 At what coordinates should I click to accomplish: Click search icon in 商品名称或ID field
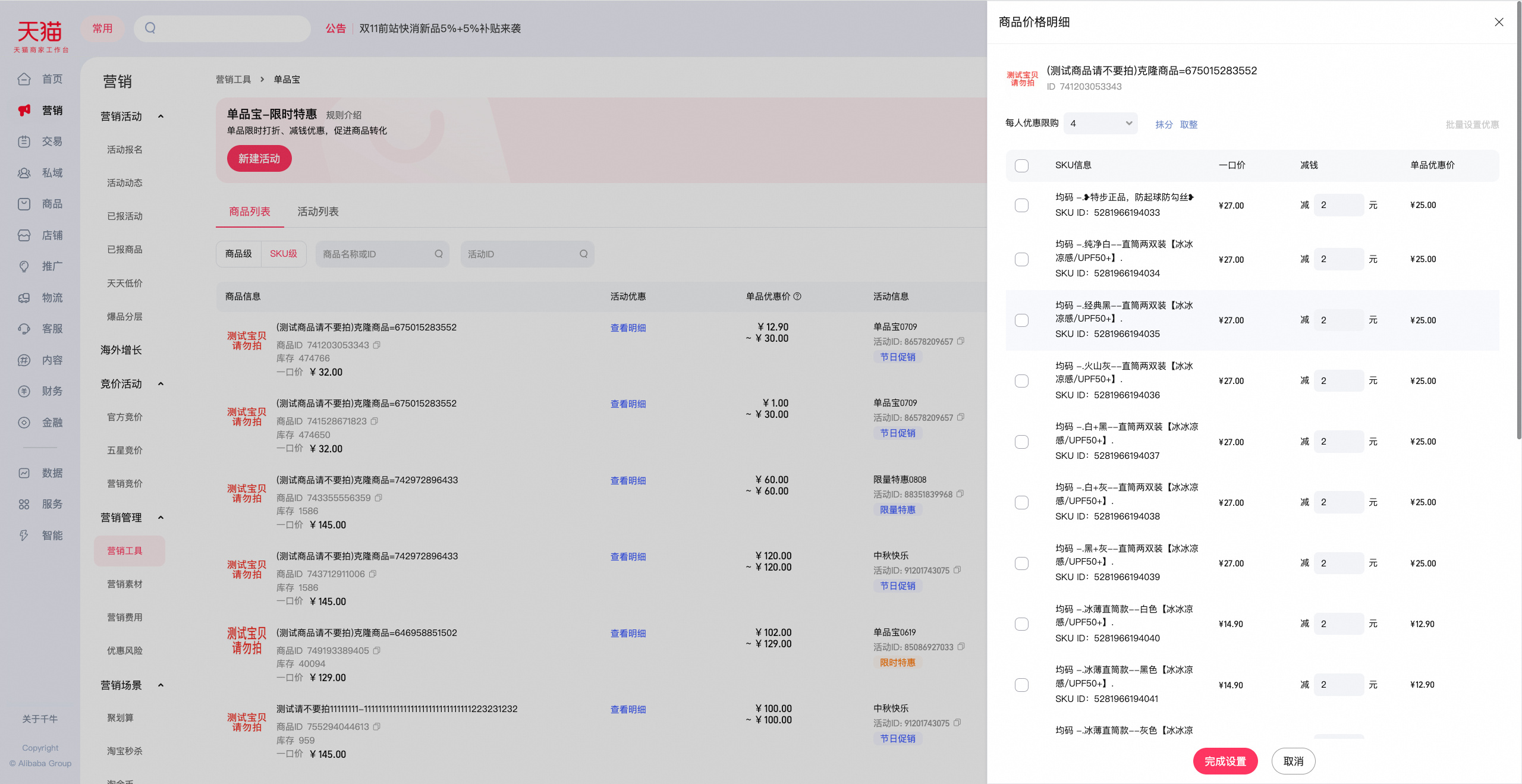439,254
